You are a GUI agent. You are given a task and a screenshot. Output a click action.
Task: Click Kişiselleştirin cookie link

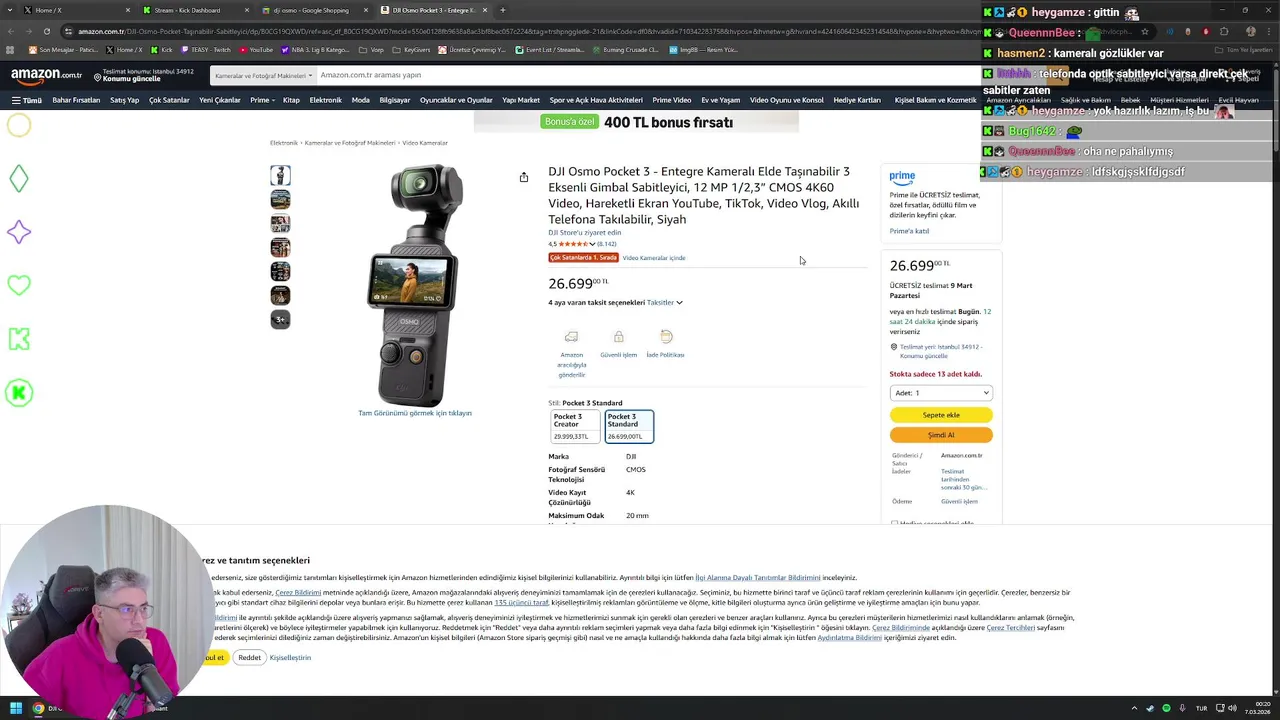click(x=290, y=658)
